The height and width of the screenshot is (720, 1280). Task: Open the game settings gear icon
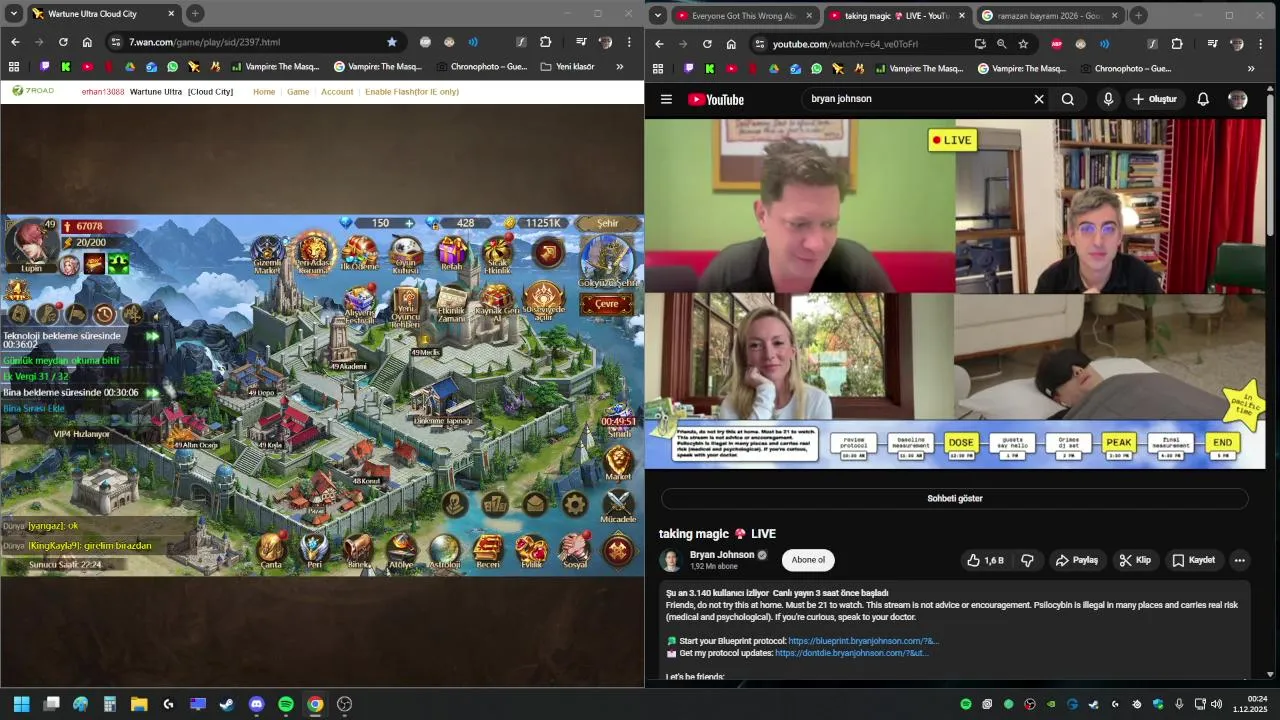click(575, 504)
